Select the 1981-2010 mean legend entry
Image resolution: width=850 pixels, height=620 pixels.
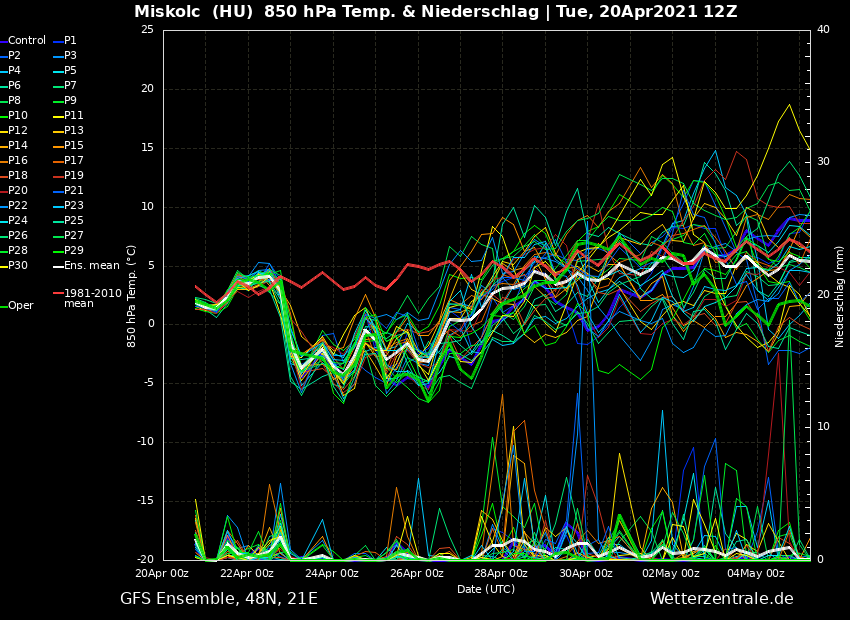(x=92, y=298)
